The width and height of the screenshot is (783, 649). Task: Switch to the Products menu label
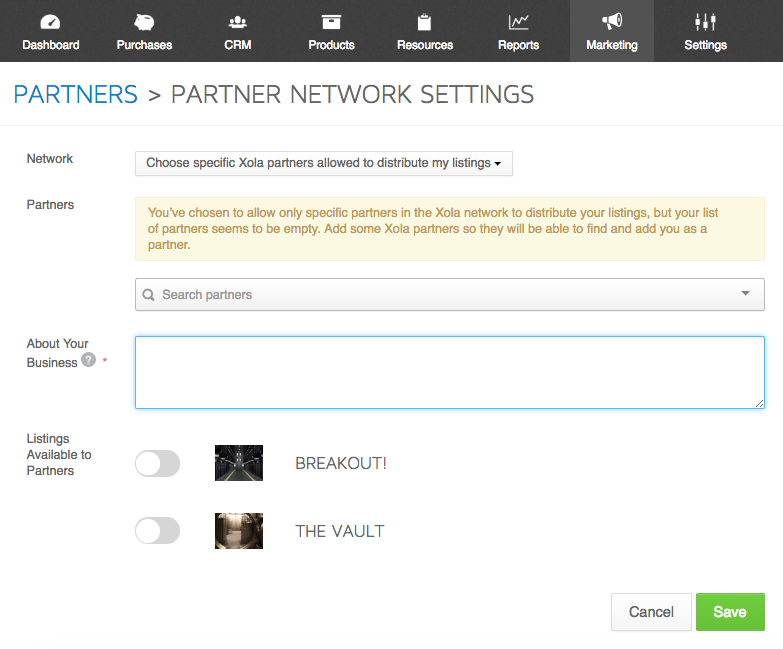332,45
